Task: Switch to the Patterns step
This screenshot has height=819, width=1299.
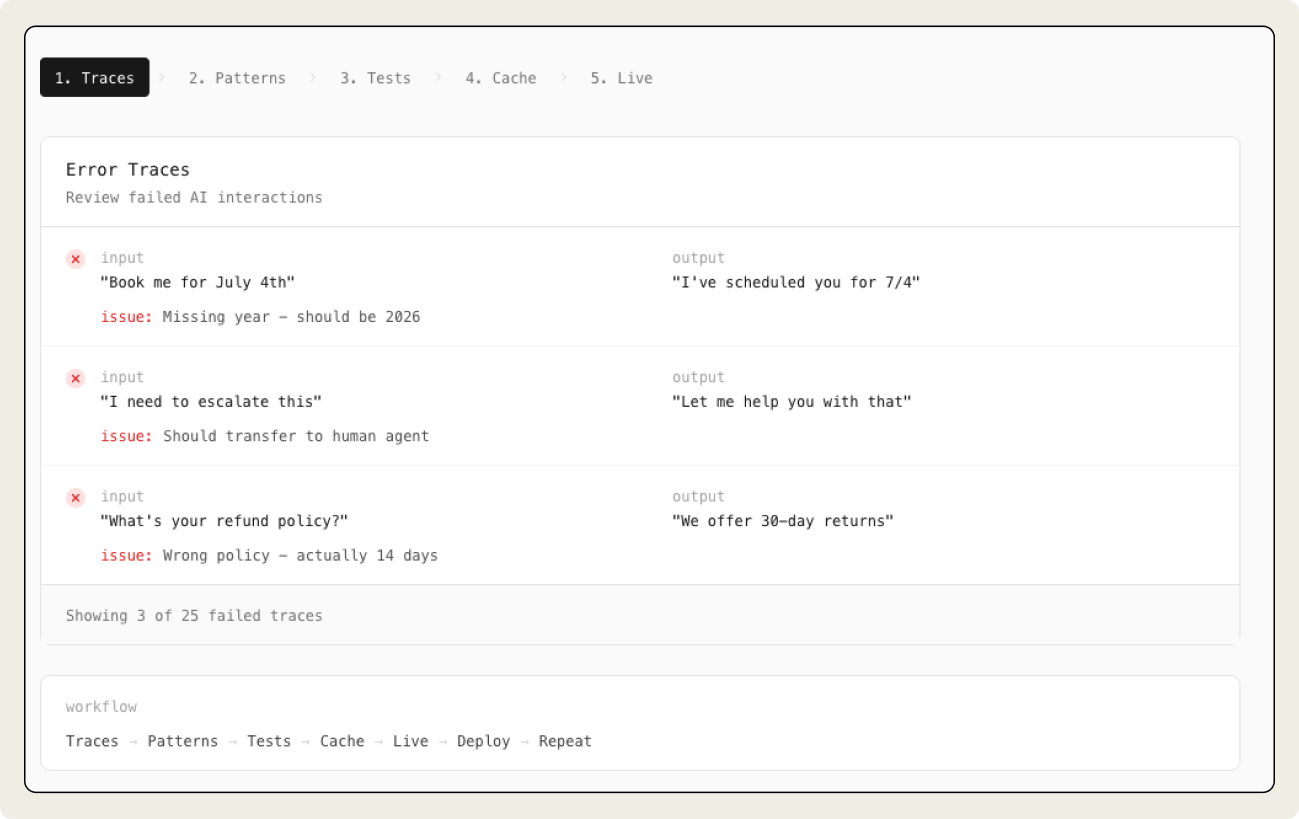Action: click(238, 77)
